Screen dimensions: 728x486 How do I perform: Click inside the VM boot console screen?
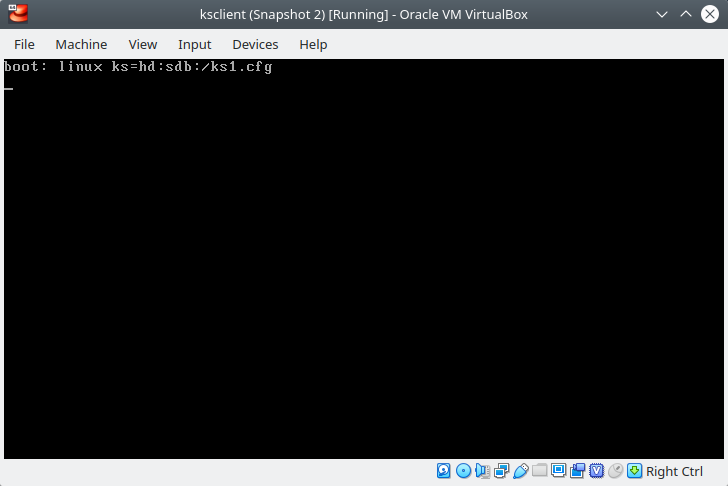(x=364, y=259)
